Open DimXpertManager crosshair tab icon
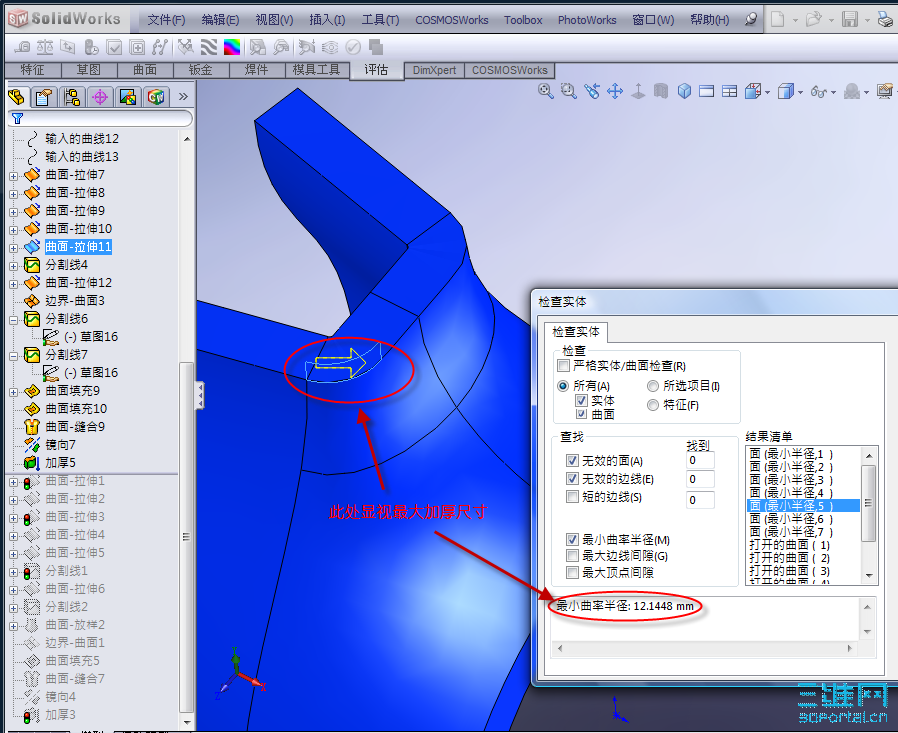Viewport: 898px width, 733px height. (x=100, y=97)
